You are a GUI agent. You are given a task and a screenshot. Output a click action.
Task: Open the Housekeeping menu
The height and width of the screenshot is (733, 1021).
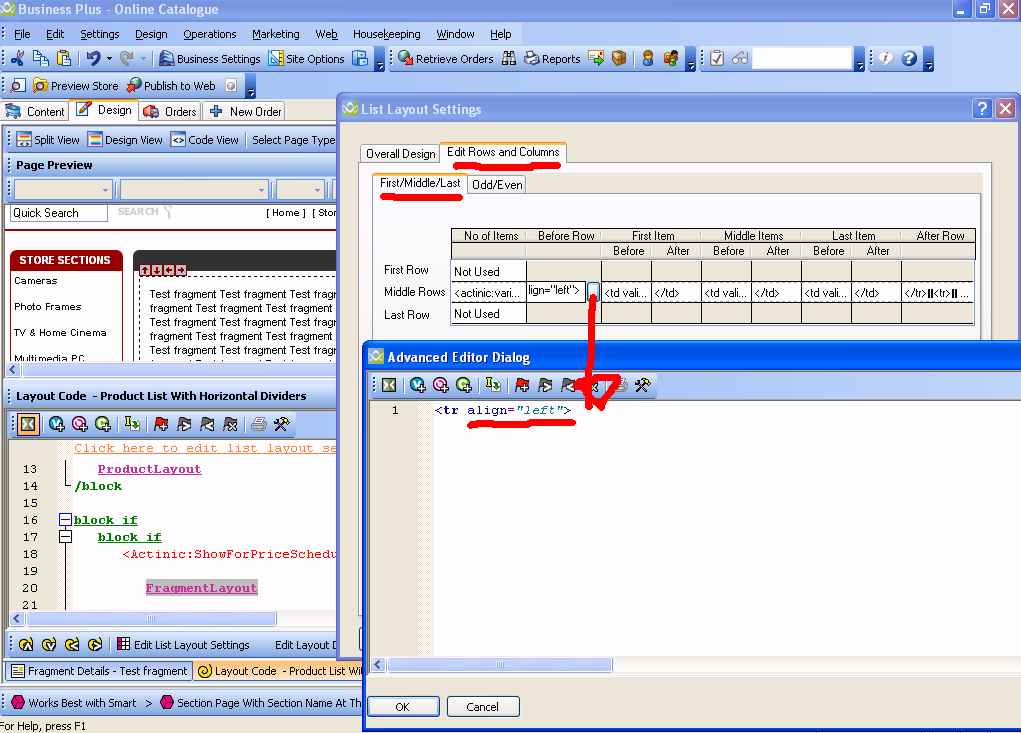click(386, 34)
